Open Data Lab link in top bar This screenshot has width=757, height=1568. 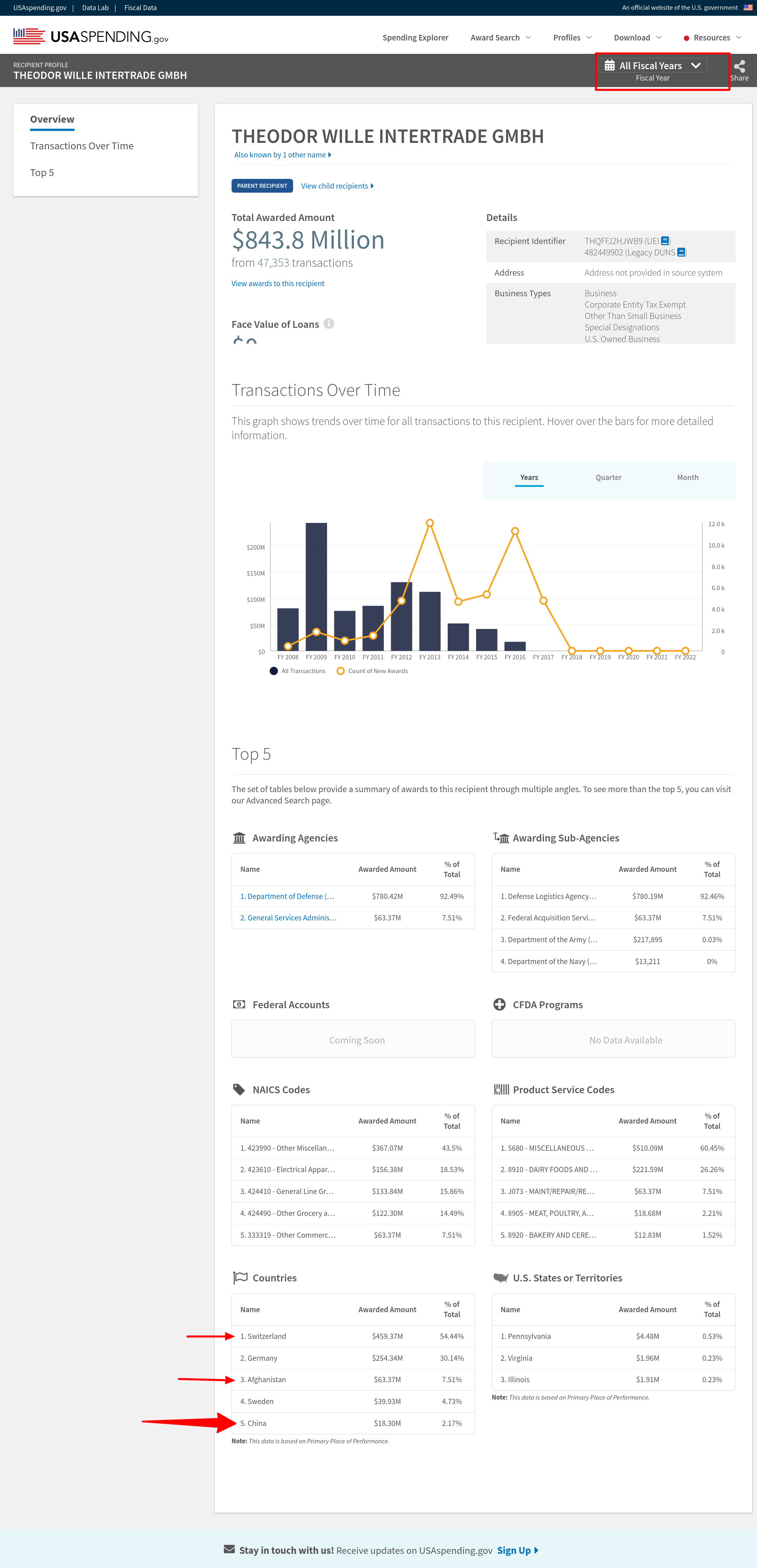pyautogui.click(x=95, y=8)
